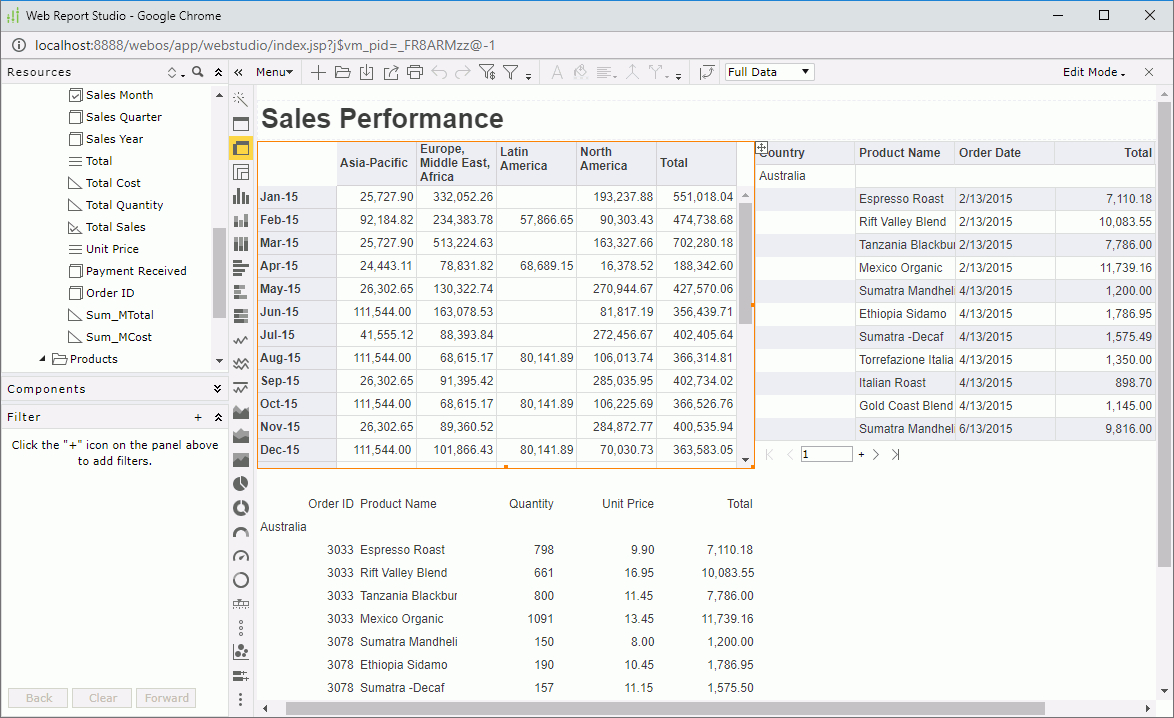This screenshot has width=1174, height=718.
Task: Click the save/import icon in the toolbar
Action: click(x=367, y=71)
